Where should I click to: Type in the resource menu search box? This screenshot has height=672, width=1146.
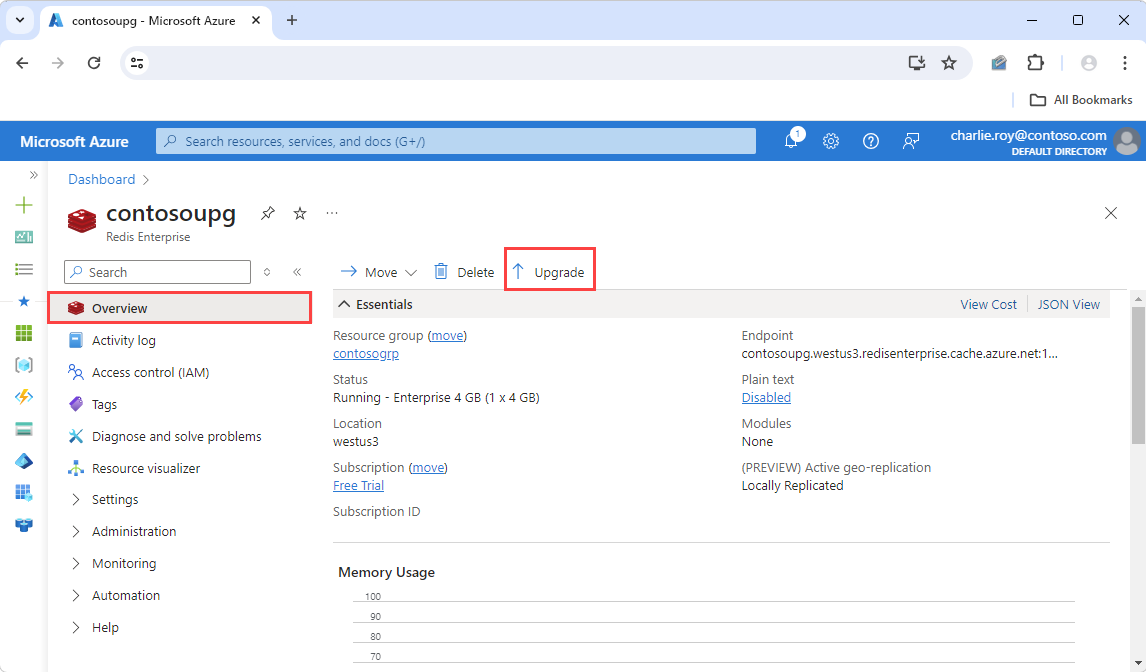(157, 271)
